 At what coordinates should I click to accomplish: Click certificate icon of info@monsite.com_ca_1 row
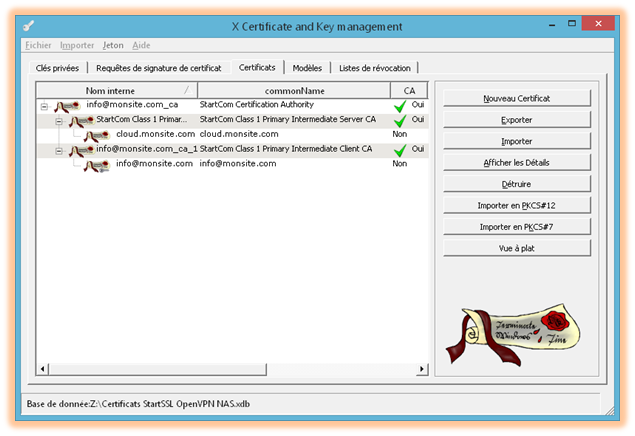81,150
